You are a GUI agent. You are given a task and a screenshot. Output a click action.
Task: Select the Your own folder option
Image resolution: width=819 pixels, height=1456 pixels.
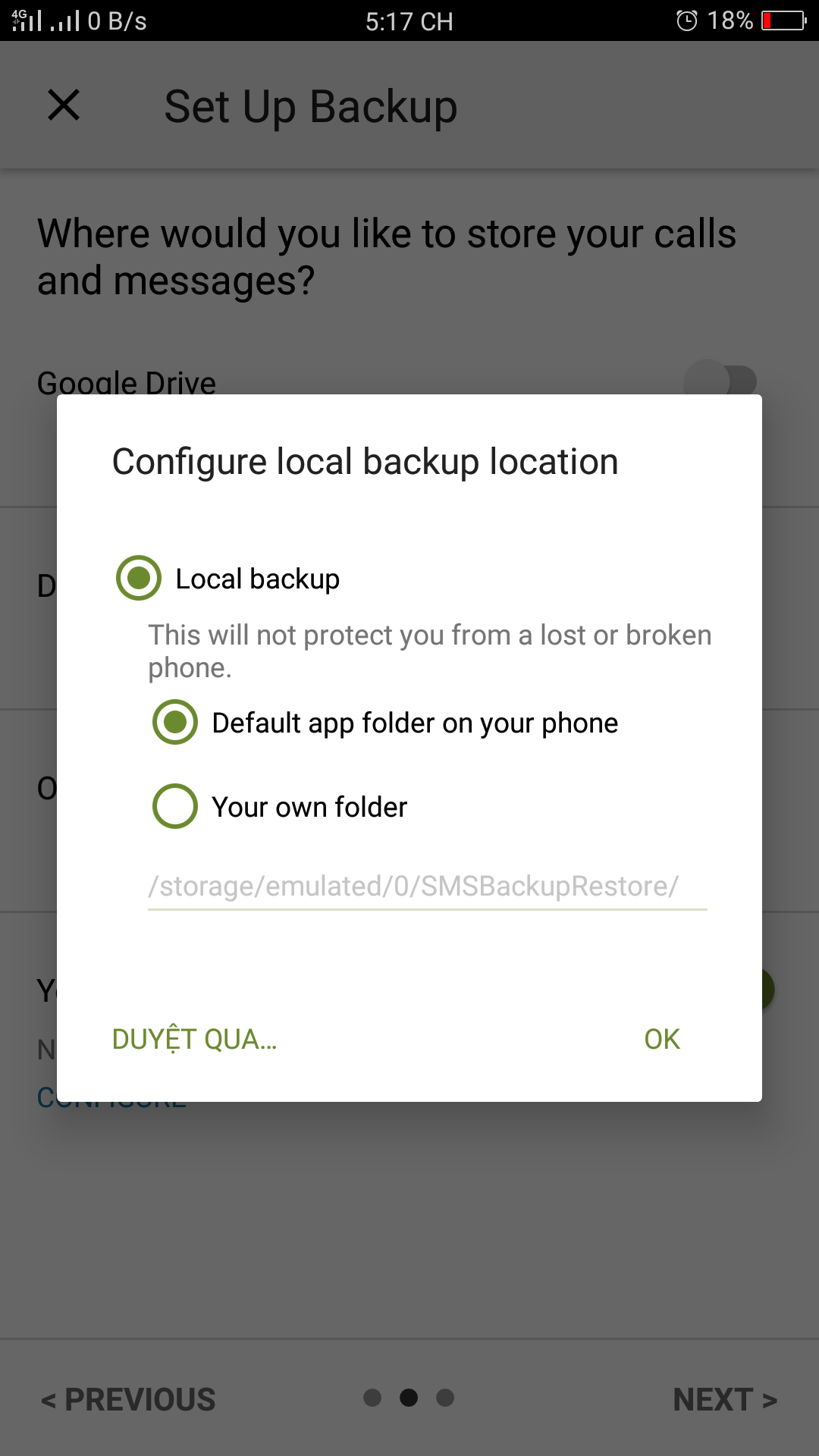coord(175,806)
